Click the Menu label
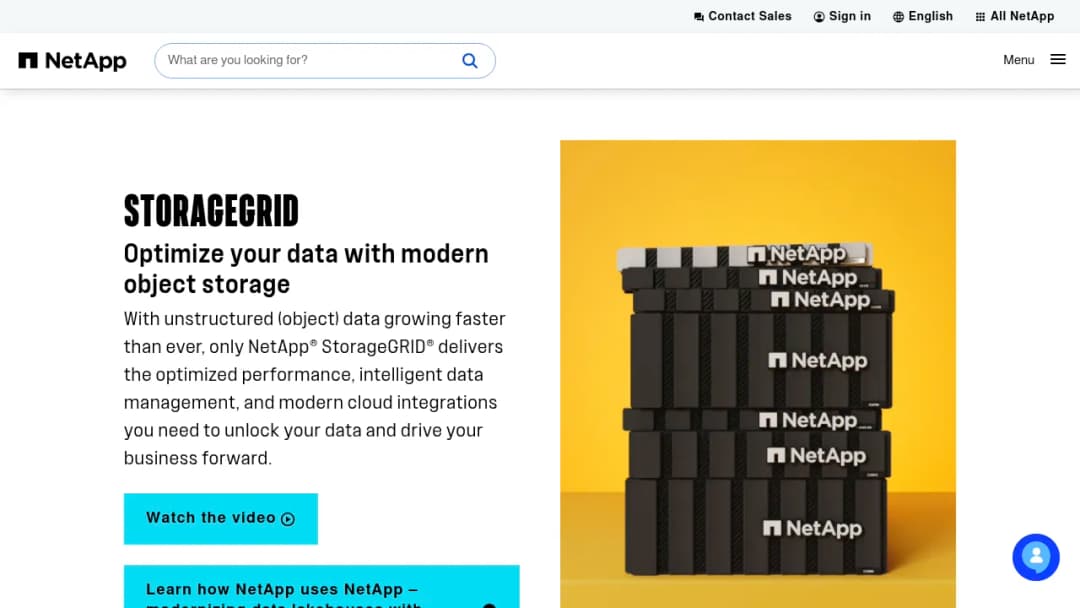Viewport: 1080px width, 608px height. 1018,60
